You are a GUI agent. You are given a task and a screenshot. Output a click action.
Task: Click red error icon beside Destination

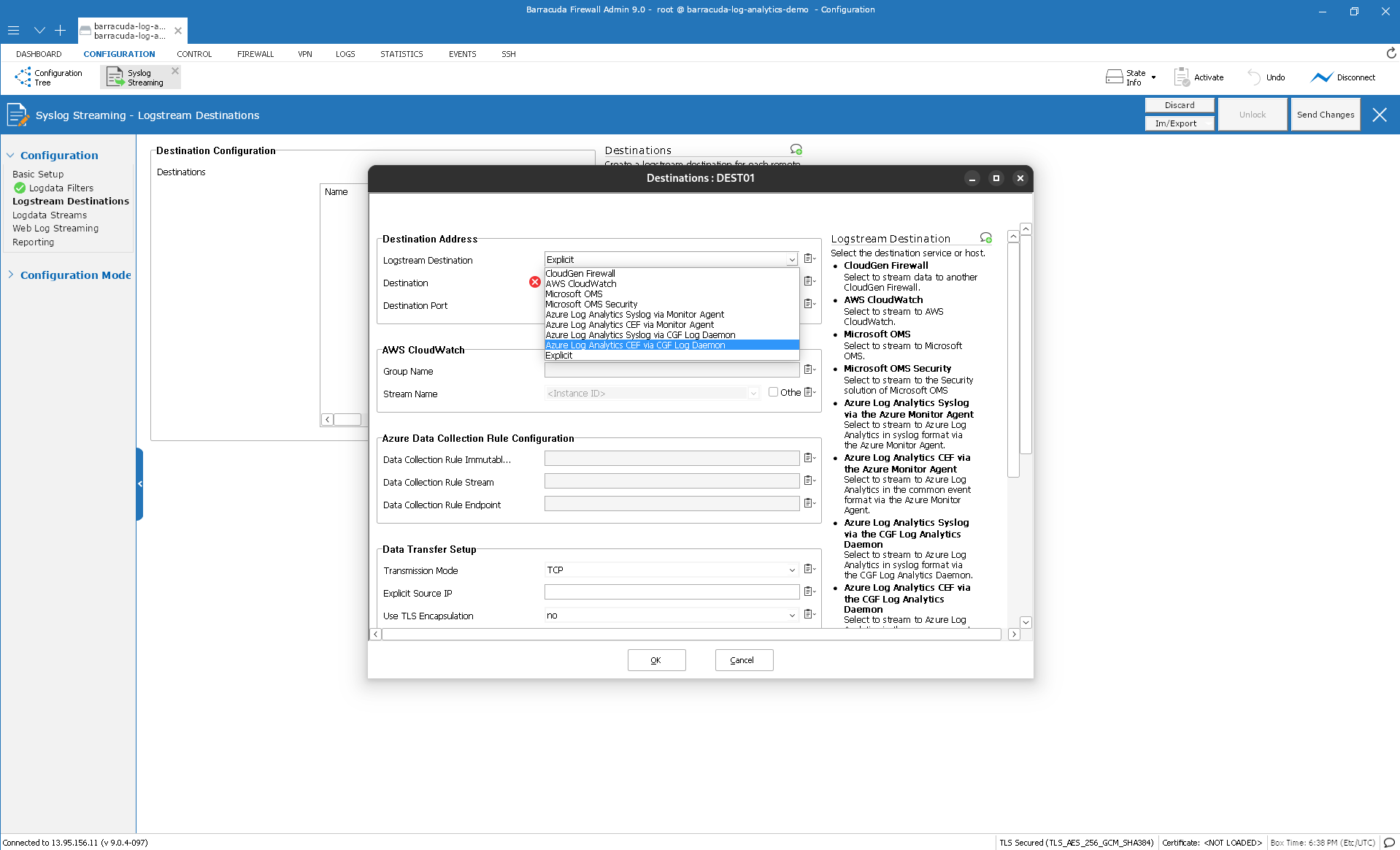[x=535, y=282]
